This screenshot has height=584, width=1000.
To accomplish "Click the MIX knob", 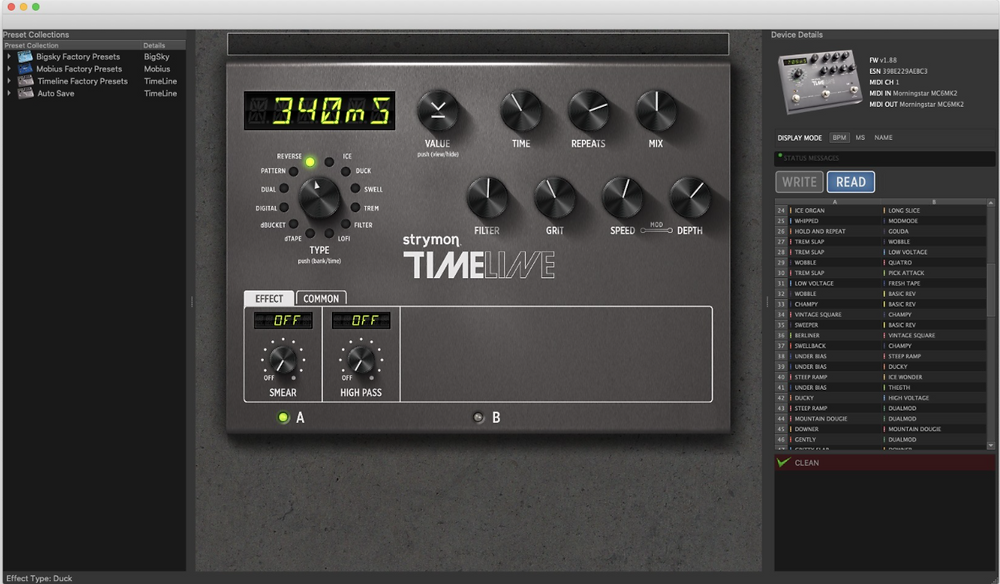I will tap(656, 112).
